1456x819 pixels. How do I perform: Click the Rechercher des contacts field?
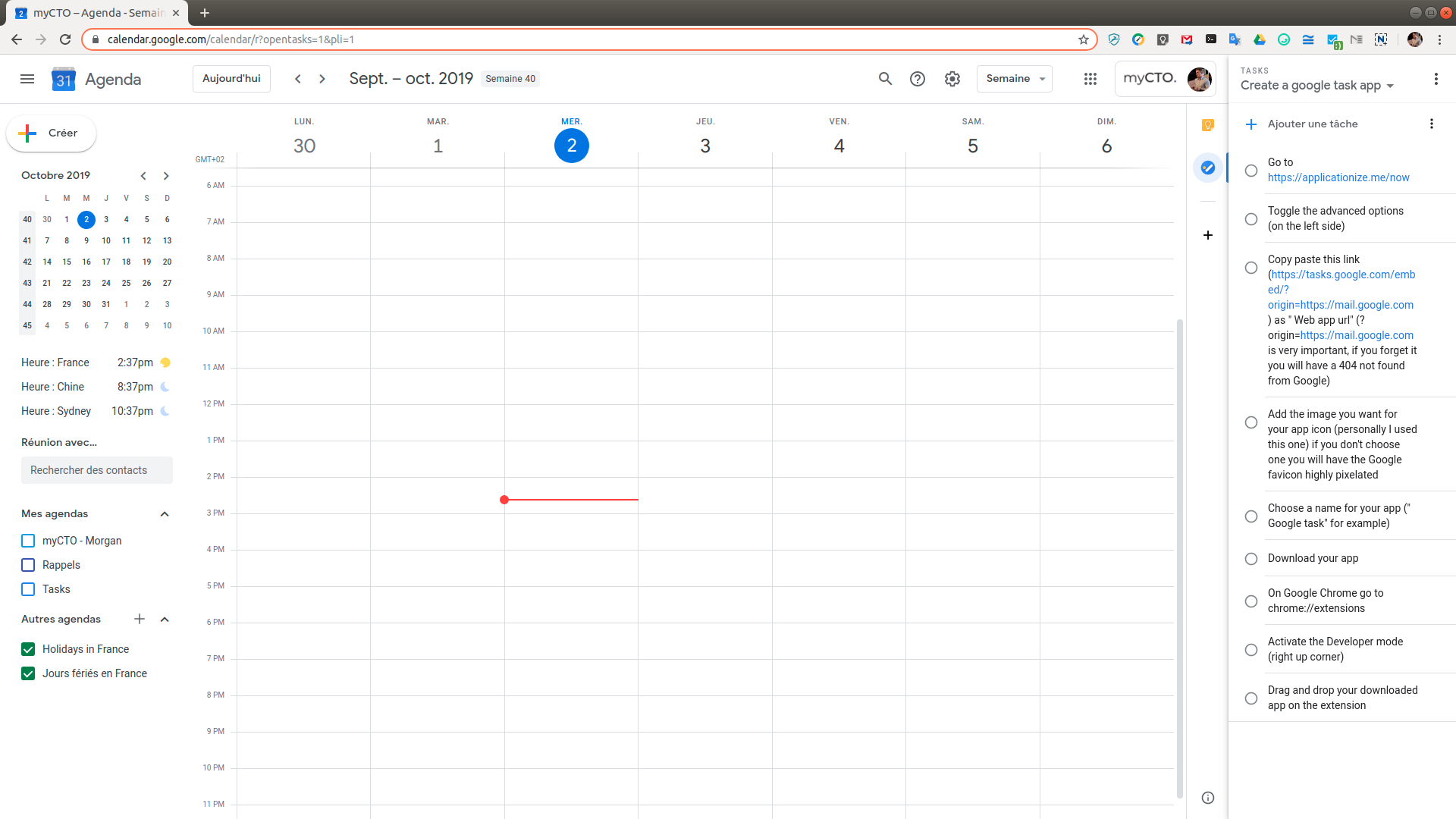[97, 470]
